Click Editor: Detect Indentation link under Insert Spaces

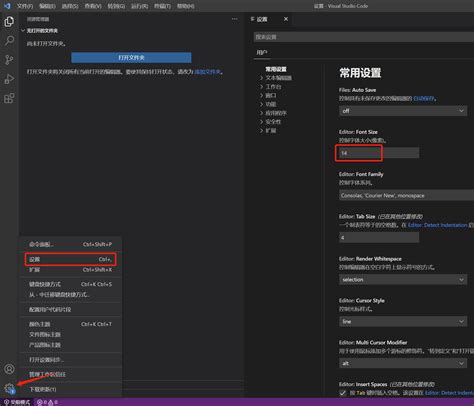449,393
